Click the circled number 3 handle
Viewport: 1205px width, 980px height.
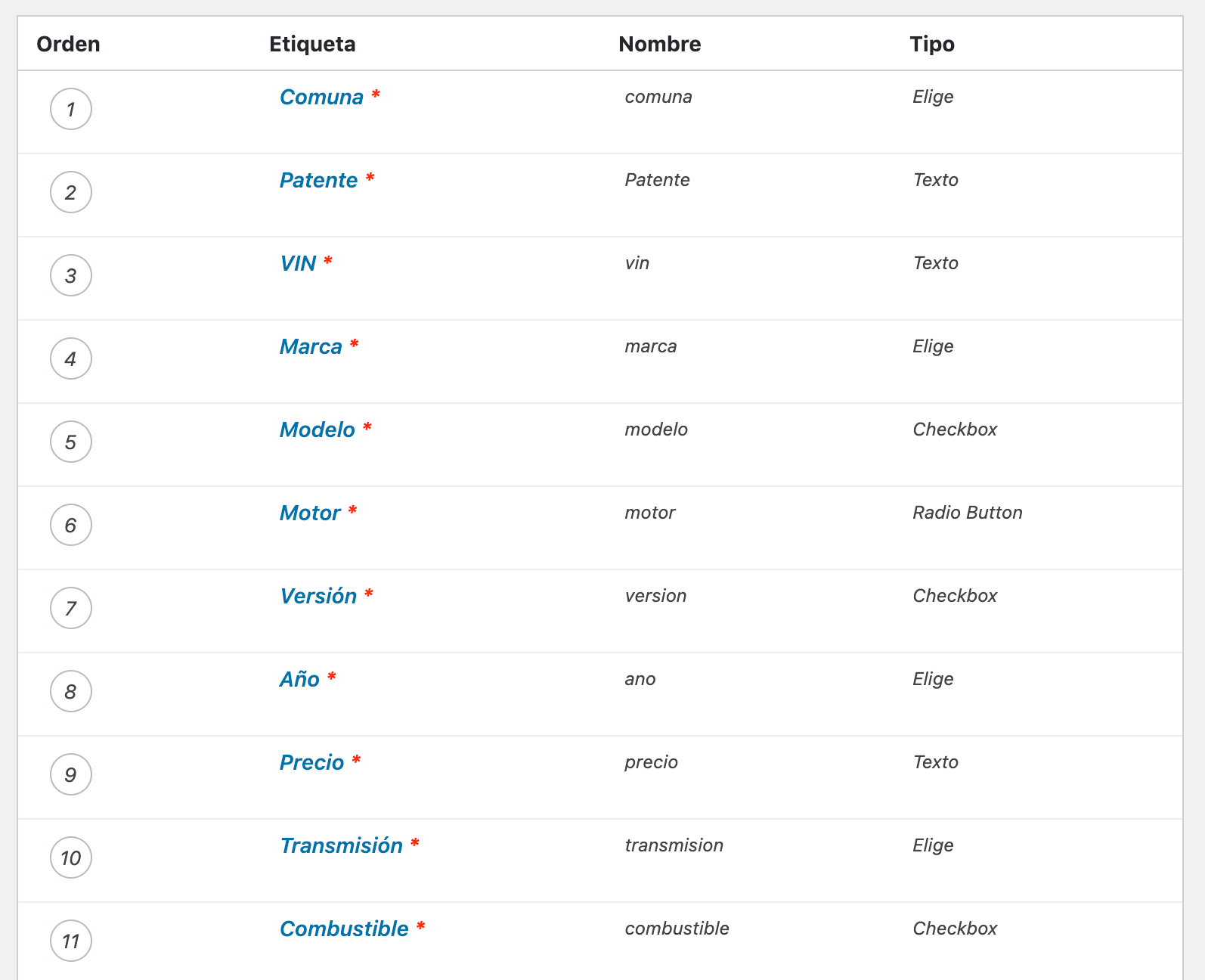(x=71, y=275)
